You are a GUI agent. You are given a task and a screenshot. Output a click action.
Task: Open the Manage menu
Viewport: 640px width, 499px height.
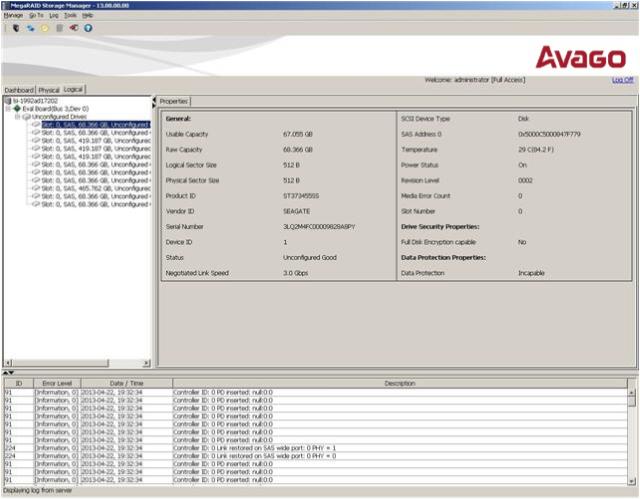13,16
